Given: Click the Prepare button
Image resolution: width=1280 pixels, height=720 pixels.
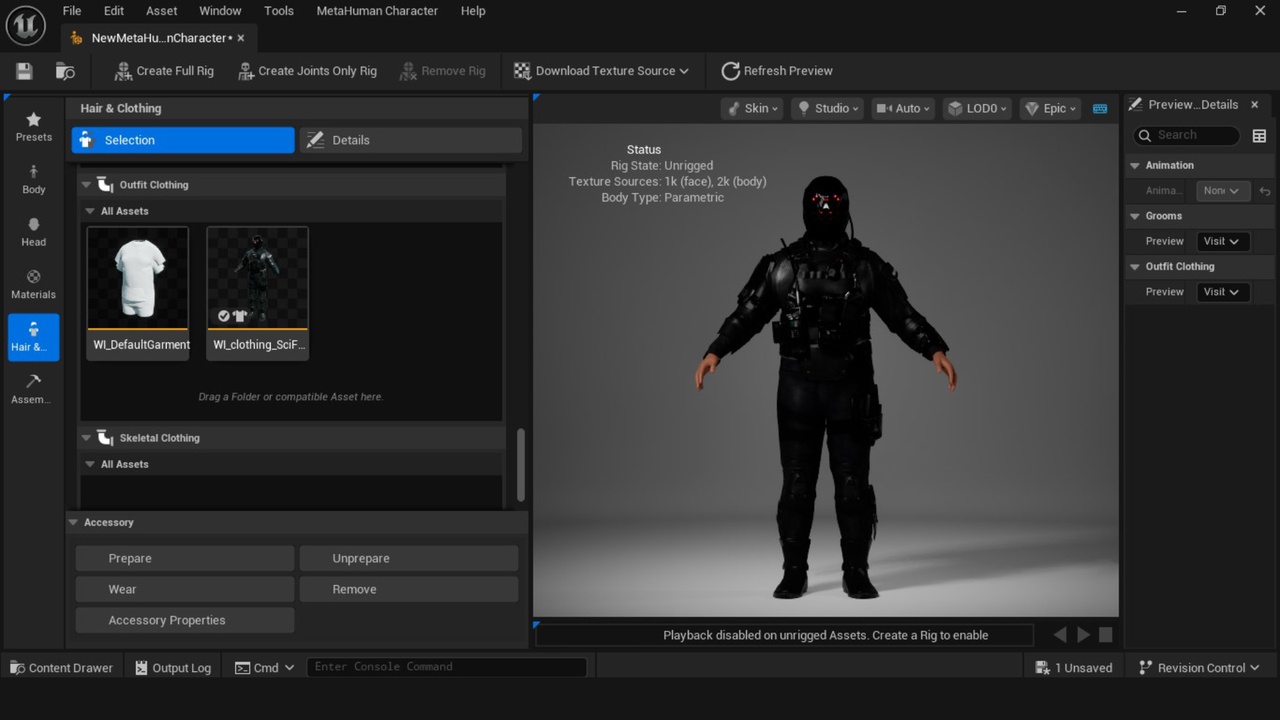Looking at the screenshot, I should 185,558.
